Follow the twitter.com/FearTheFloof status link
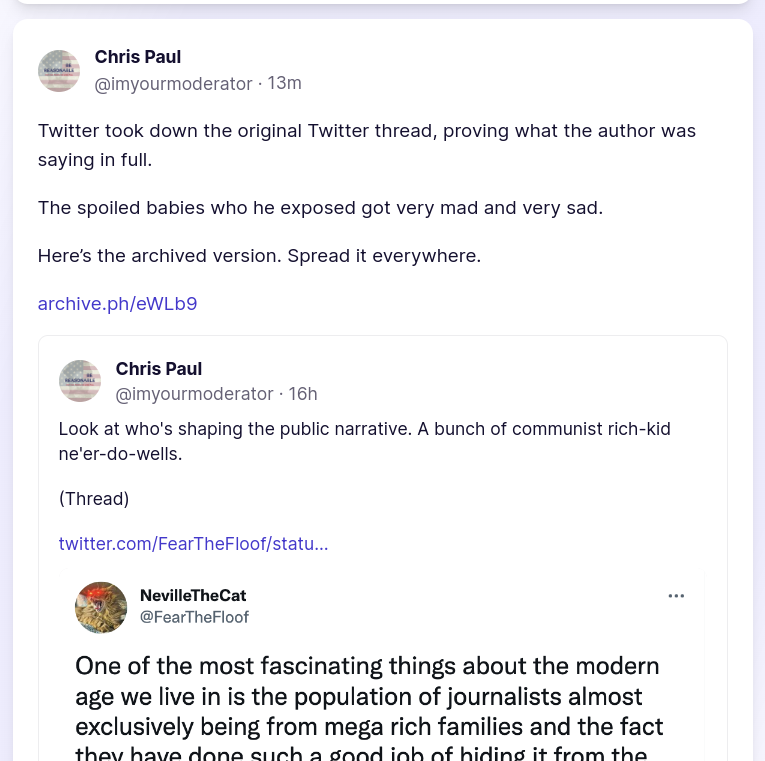This screenshot has width=765, height=761. tap(193, 543)
